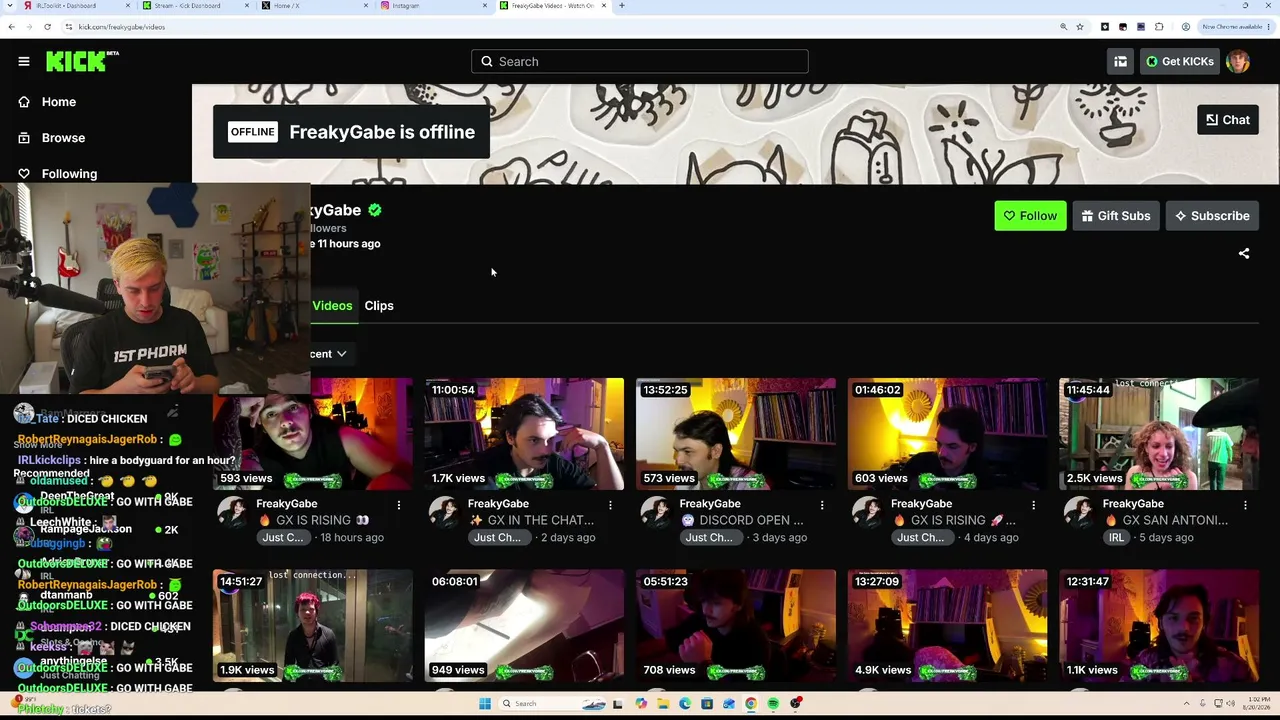Open Chrome from the taskbar
The height and width of the screenshot is (720, 1280).
[x=751, y=704]
